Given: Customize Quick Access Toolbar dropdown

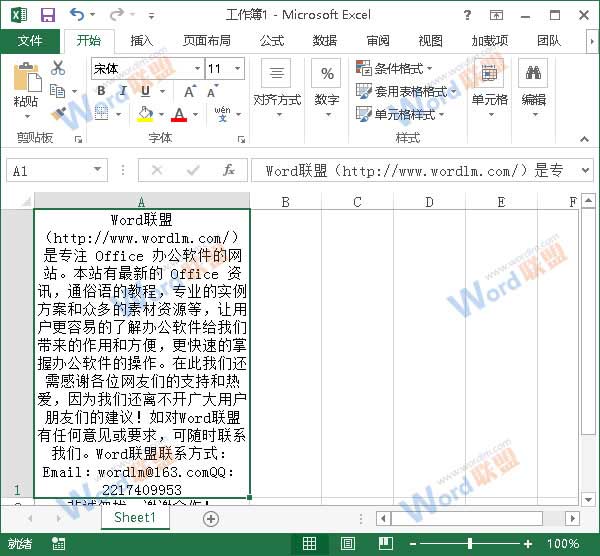Looking at the screenshot, I should tap(152, 16).
